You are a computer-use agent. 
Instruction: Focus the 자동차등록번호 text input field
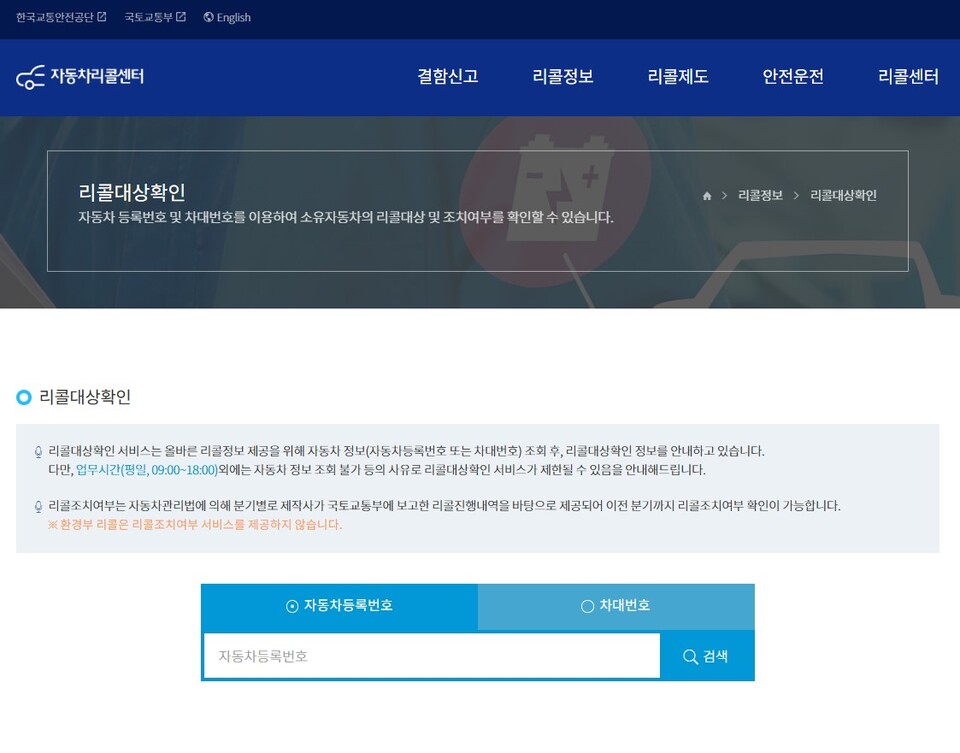click(431, 656)
